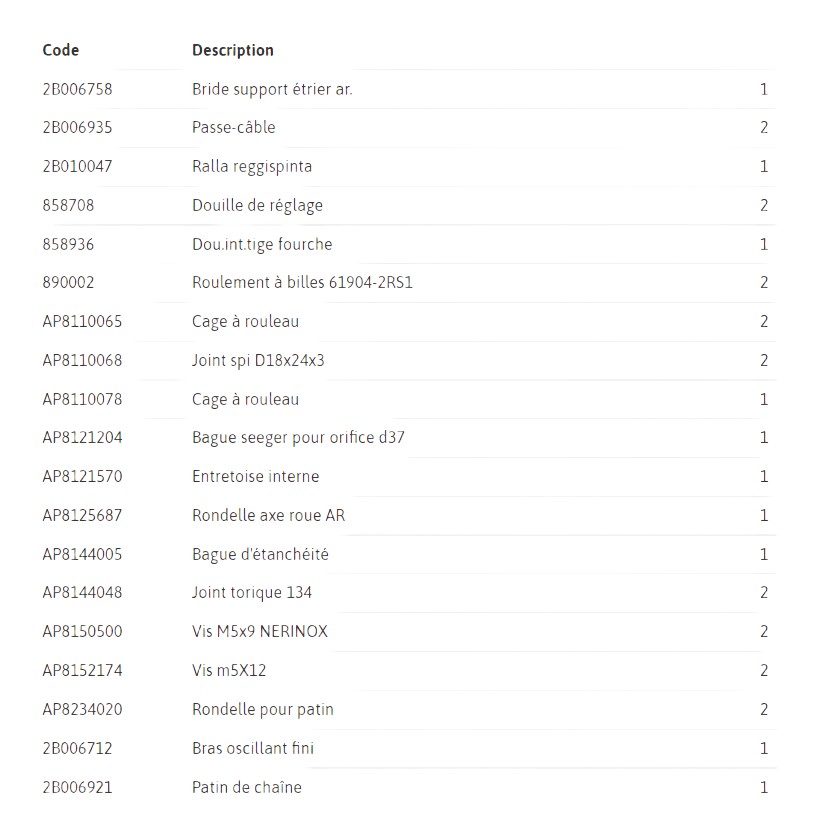820x837 pixels.
Task: Select part code AP8110078
Action: pyautogui.click(x=82, y=399)
